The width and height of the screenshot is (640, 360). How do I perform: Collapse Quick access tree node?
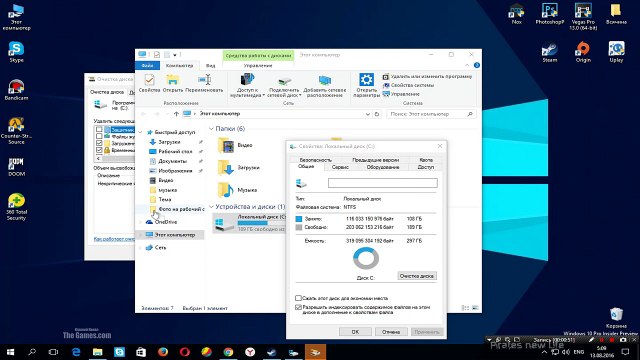pos(140,132)
